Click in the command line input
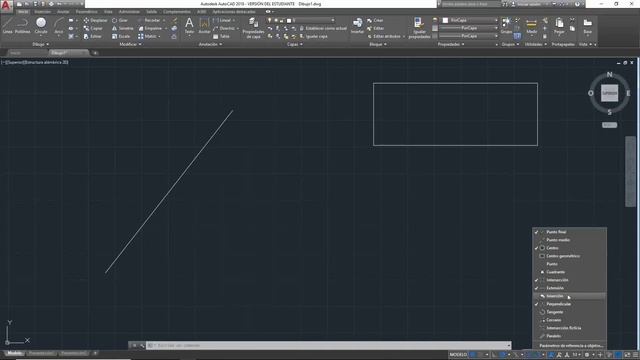Screen dimensions: 640x360 [329, 345]
